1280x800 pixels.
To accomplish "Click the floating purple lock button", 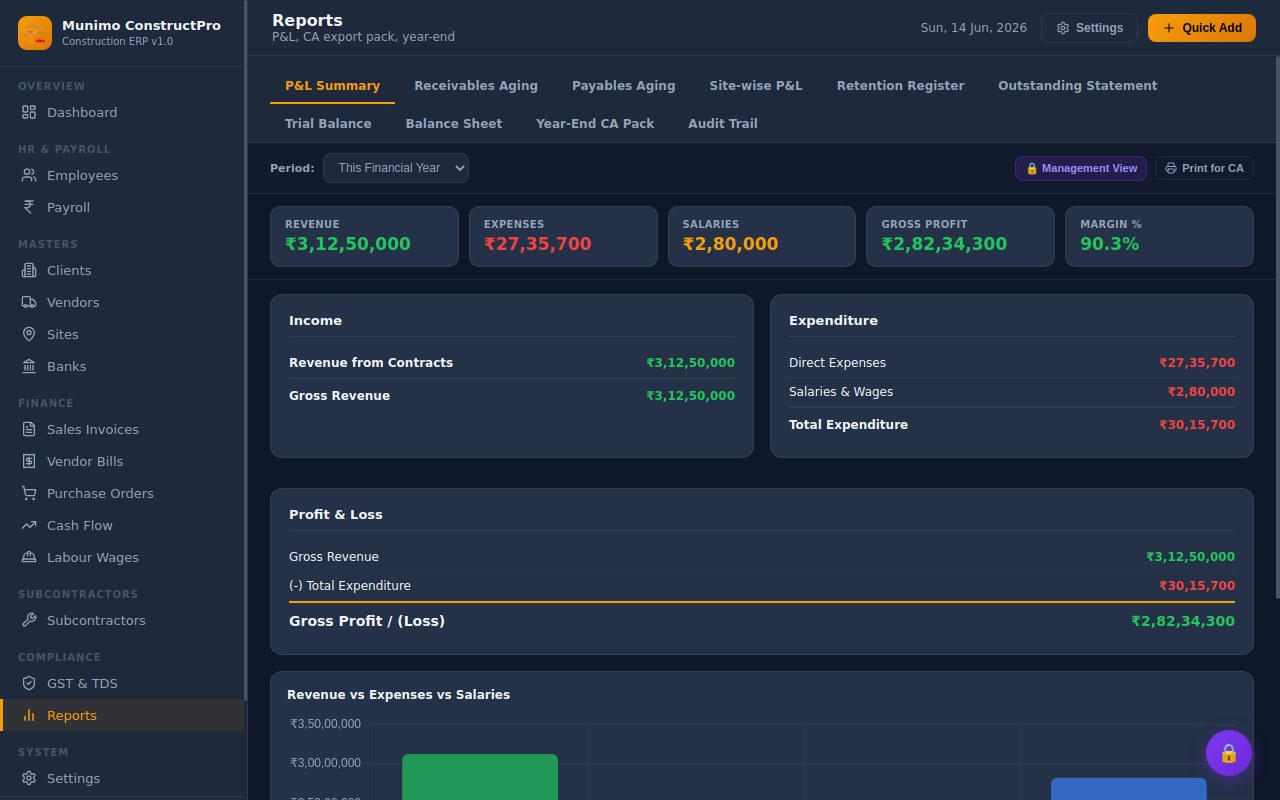I will (x=1229, y=753).
